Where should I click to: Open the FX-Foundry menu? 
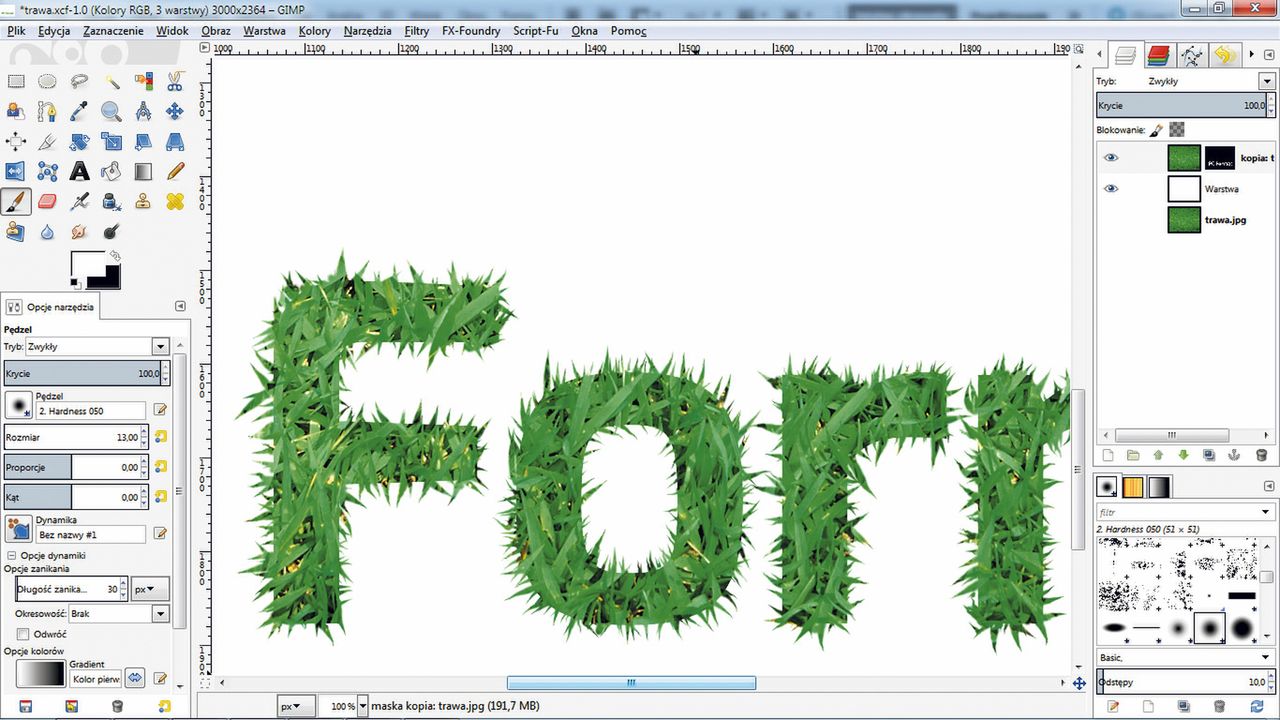click(471, 31)
